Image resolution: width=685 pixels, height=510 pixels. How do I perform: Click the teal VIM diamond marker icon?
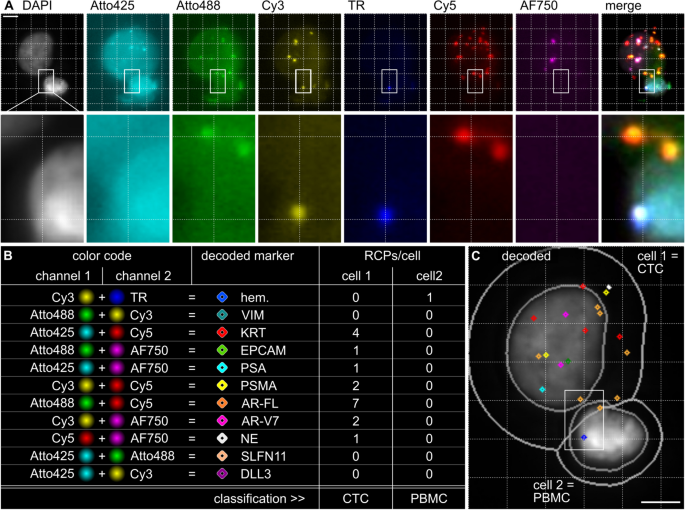coord(222,315)
